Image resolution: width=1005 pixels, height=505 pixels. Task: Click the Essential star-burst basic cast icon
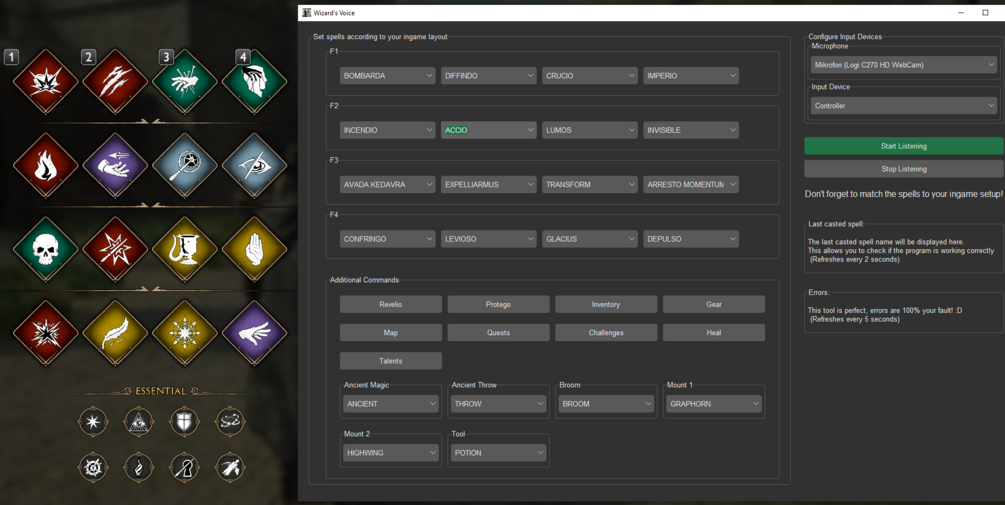tap(93, 422)
